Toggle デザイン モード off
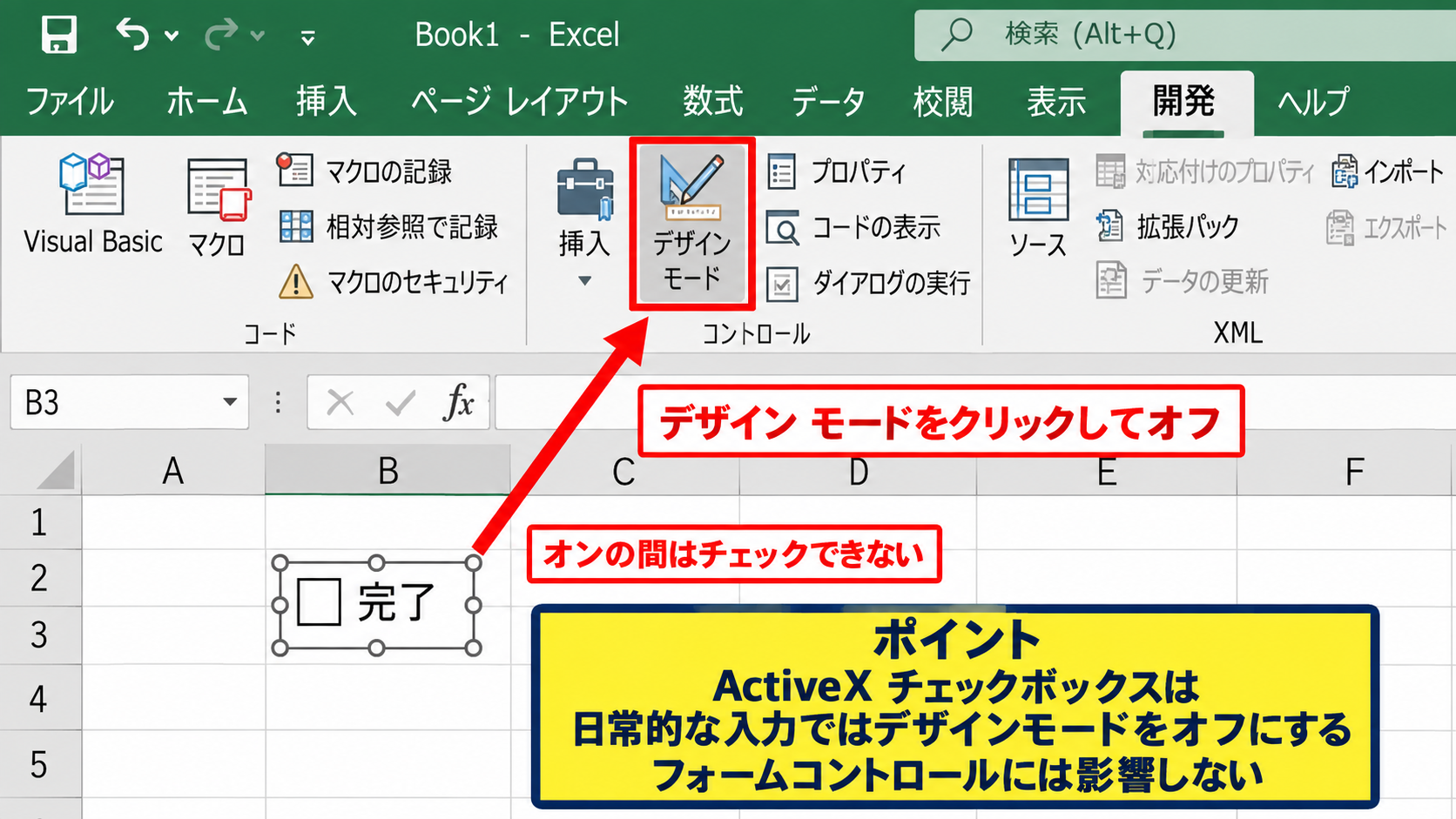Image resolution: width=1456 pixels, height=819 pixels. pos(691,224)
